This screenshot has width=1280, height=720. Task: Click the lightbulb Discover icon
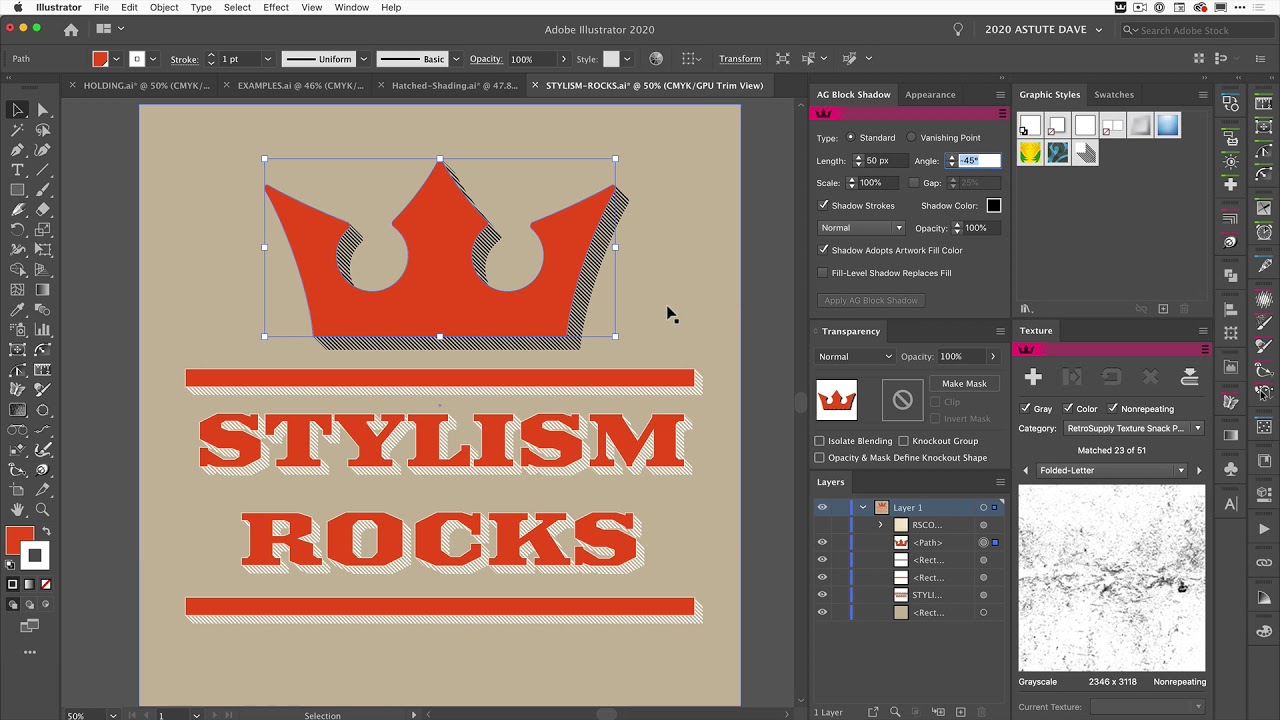[958, 30]
